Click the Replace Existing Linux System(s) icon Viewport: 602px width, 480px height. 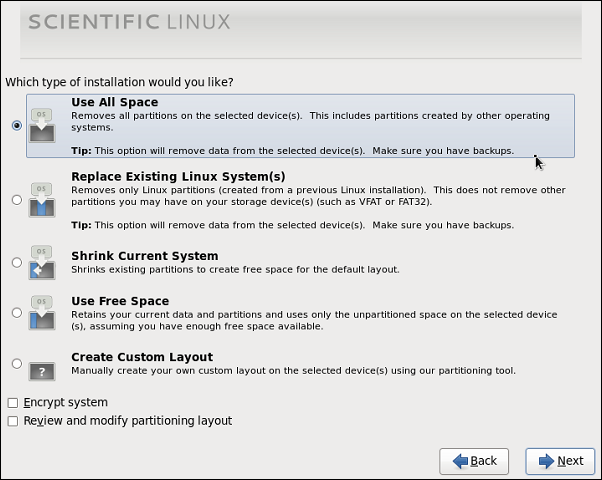42,200
